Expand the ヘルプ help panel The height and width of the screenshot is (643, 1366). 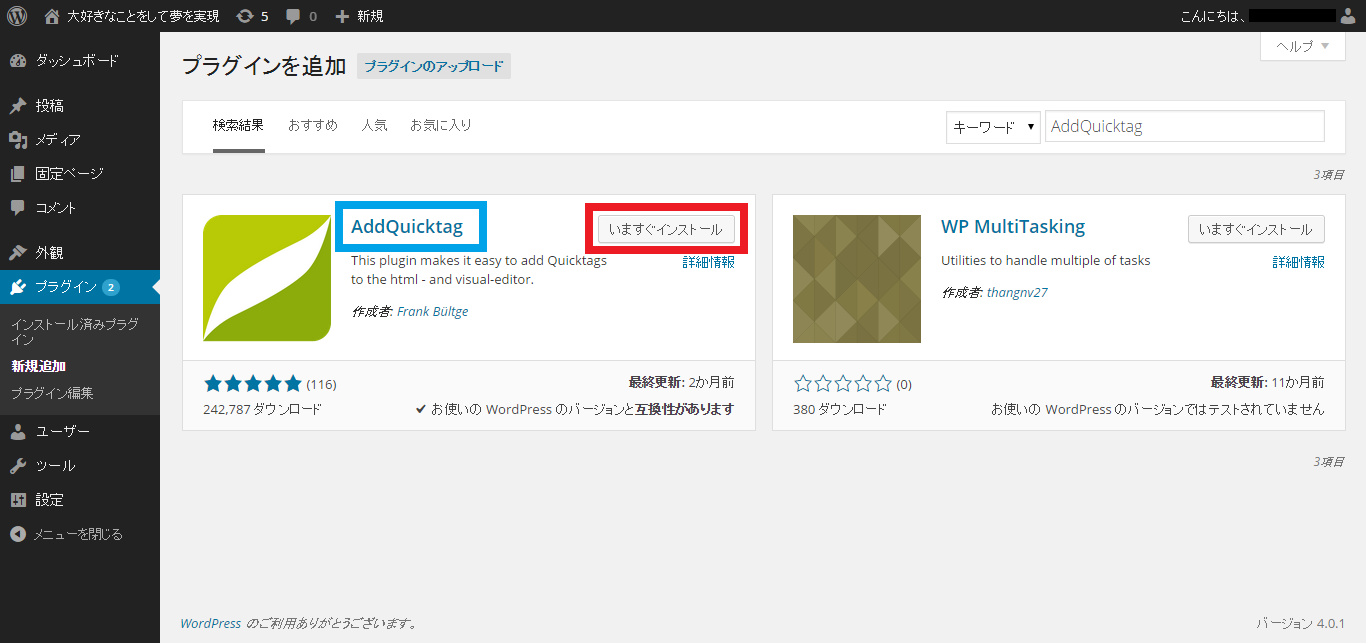coord(1303,46)
